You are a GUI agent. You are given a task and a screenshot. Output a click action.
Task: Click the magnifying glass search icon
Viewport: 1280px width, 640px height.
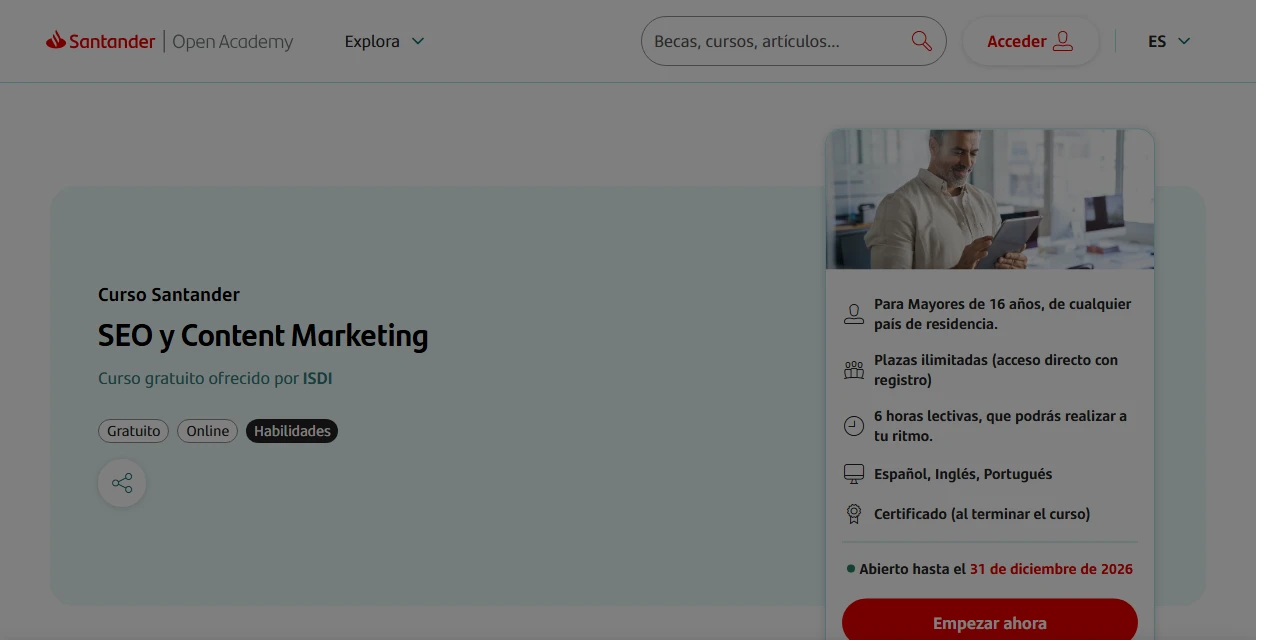(921, 41)
